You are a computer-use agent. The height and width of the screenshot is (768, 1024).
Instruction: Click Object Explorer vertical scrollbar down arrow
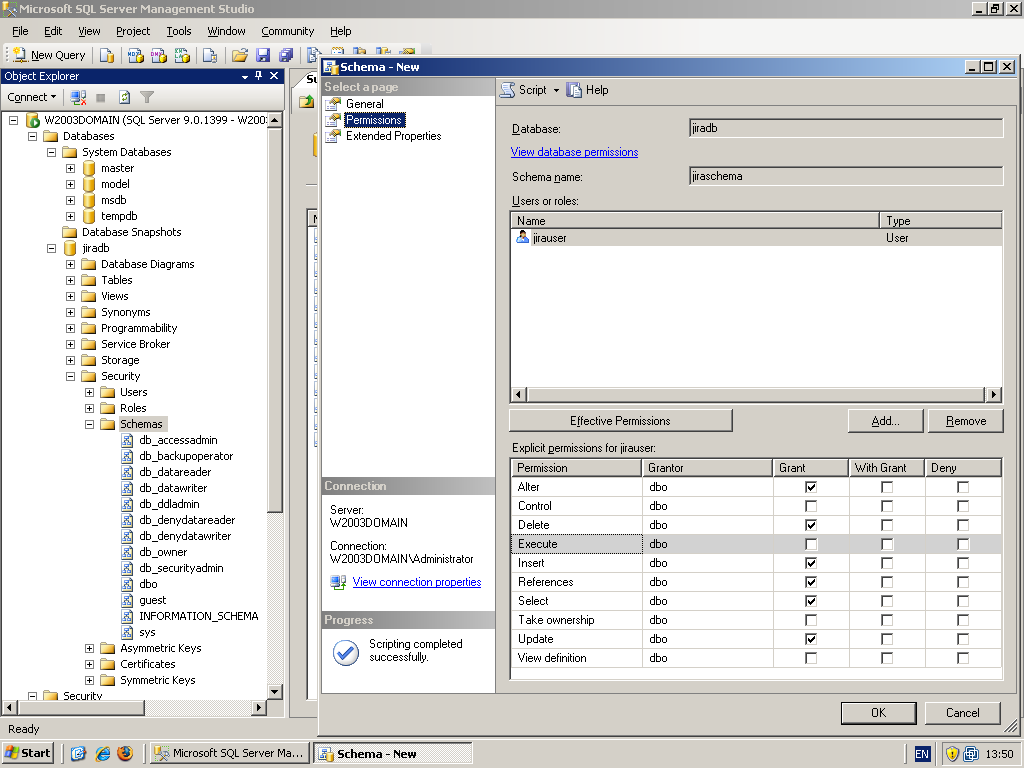[275, 692]
